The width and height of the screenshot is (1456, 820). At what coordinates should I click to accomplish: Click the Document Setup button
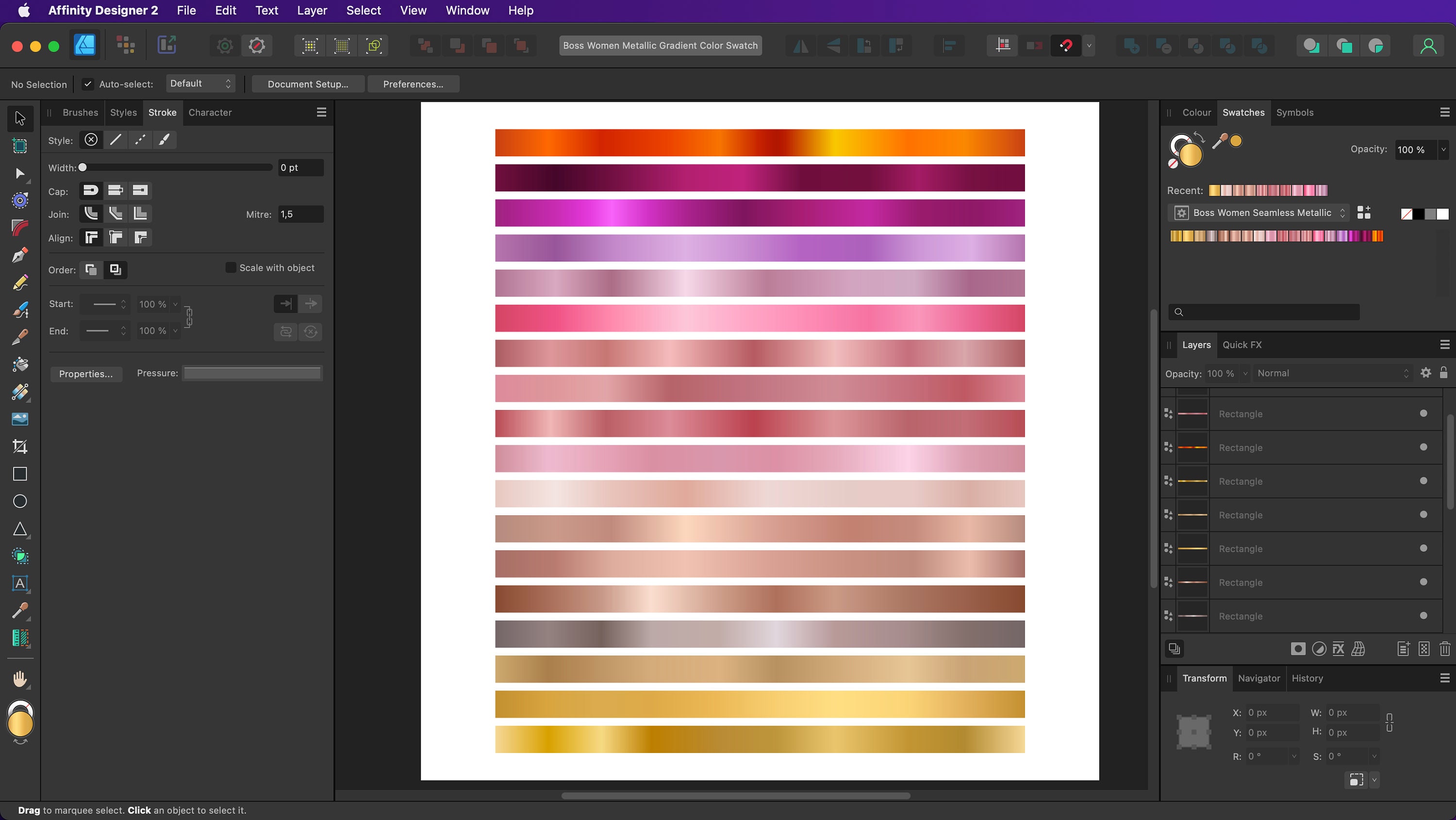point(308,83)
